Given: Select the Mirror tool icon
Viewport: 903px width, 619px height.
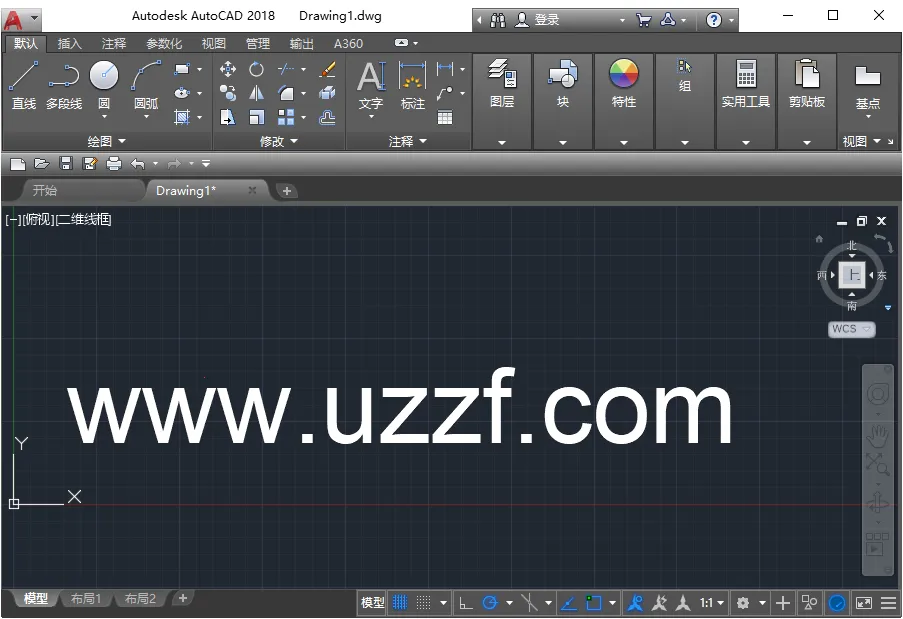Looking at the screenshot, I should pos(257,93).
